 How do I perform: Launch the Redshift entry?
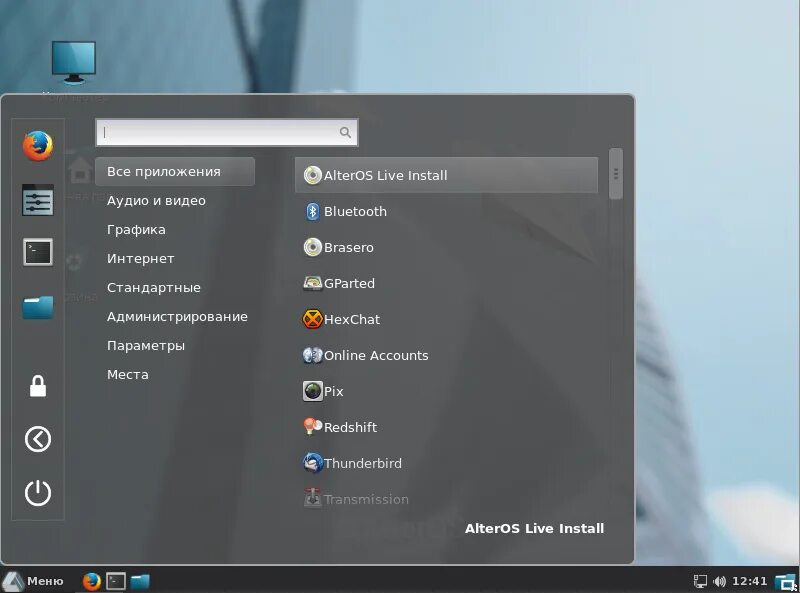coord(446,427)
